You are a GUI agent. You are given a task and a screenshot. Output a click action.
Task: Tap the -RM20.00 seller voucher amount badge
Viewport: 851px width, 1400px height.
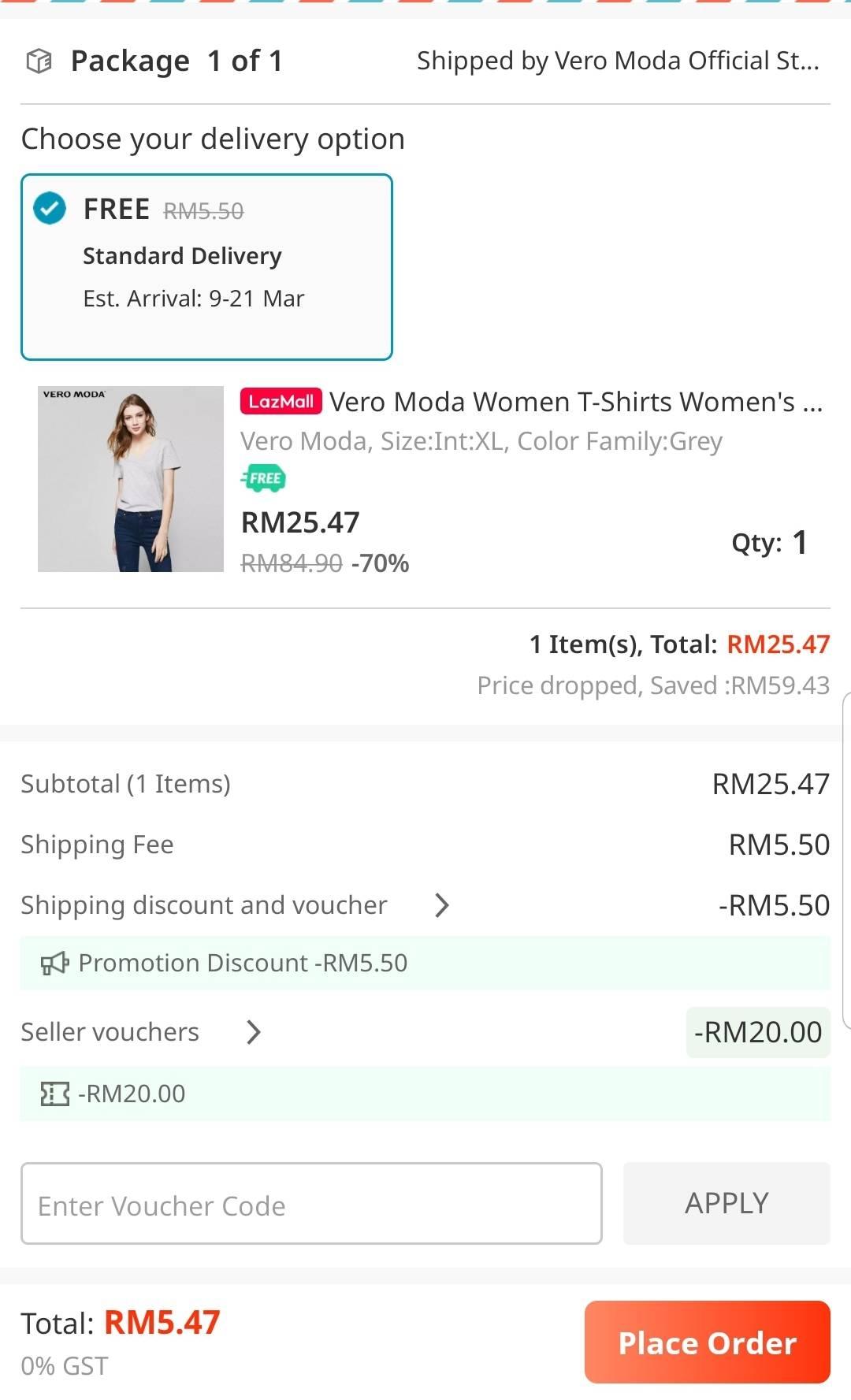pos(758,1032)
